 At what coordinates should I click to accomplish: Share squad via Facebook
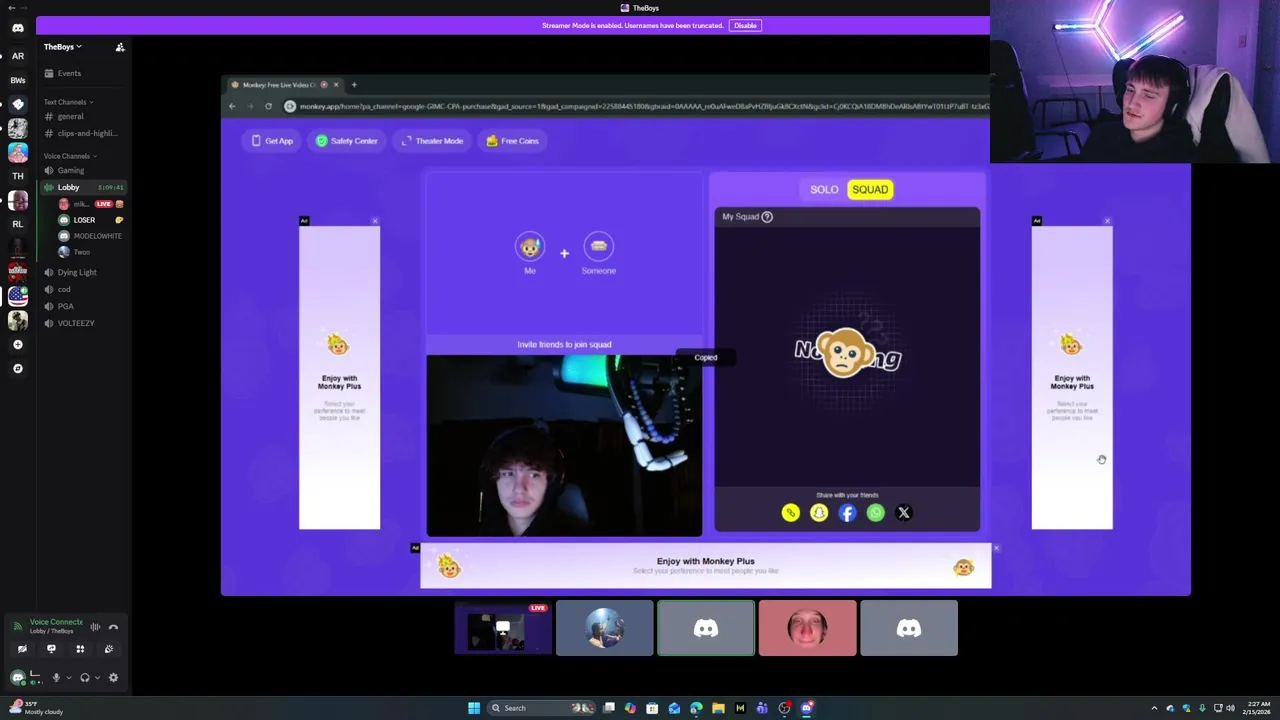pyautogui.click(x=847, y=513)
